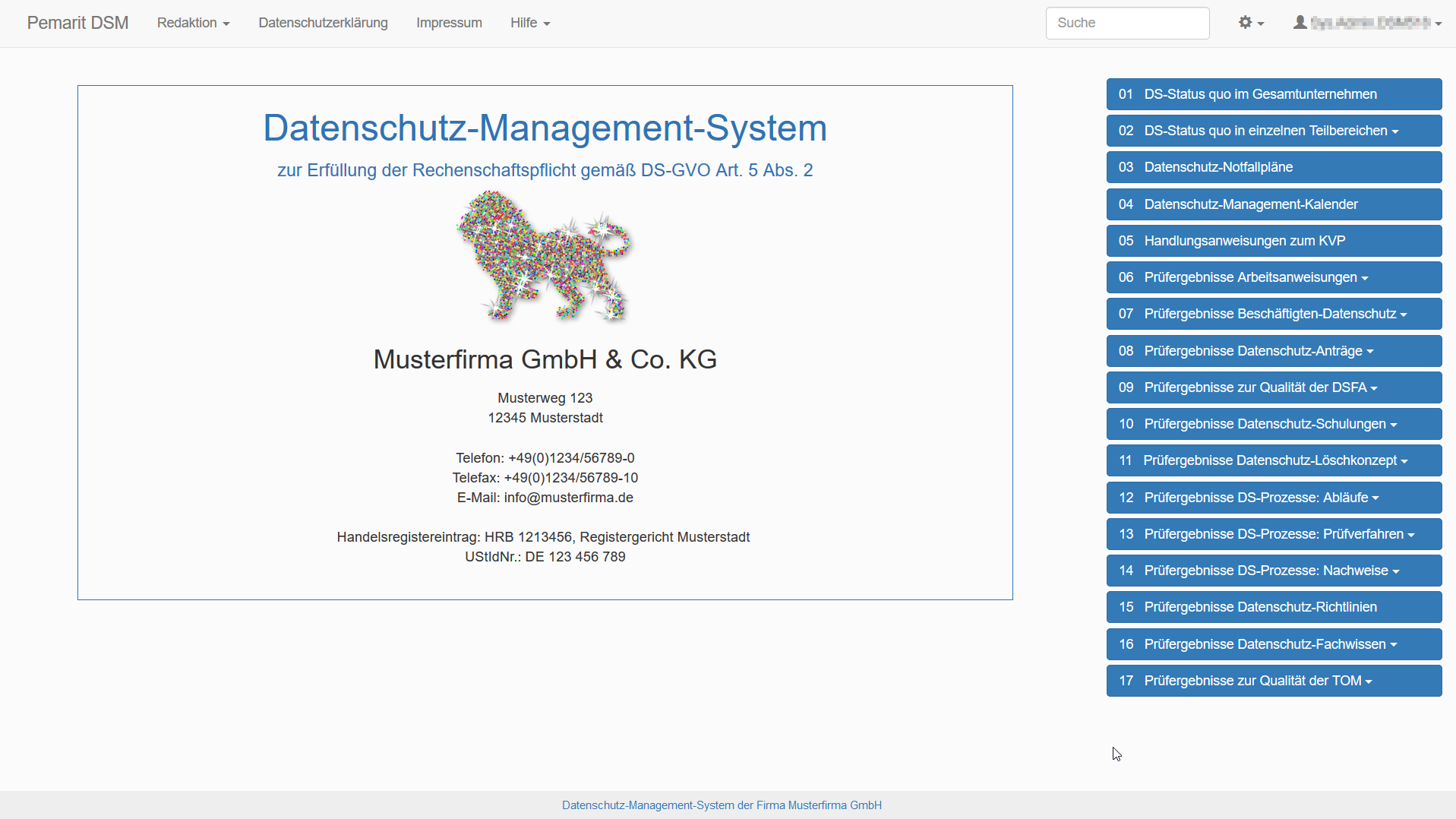Open the Datenschutz-Management-Kalender
This screenshot has width=1456, height=819.
(1273, 204)
